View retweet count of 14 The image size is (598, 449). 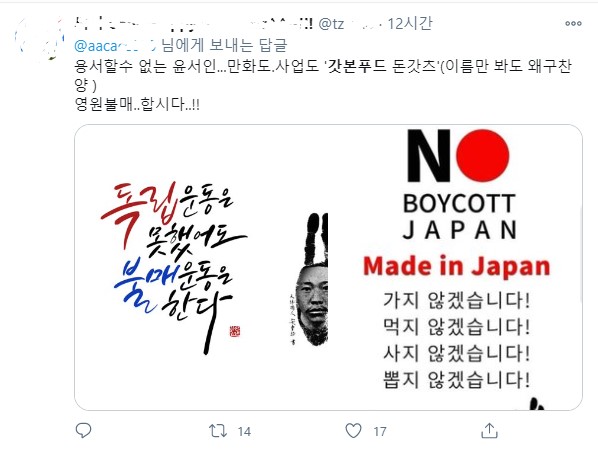coord(244,431)
